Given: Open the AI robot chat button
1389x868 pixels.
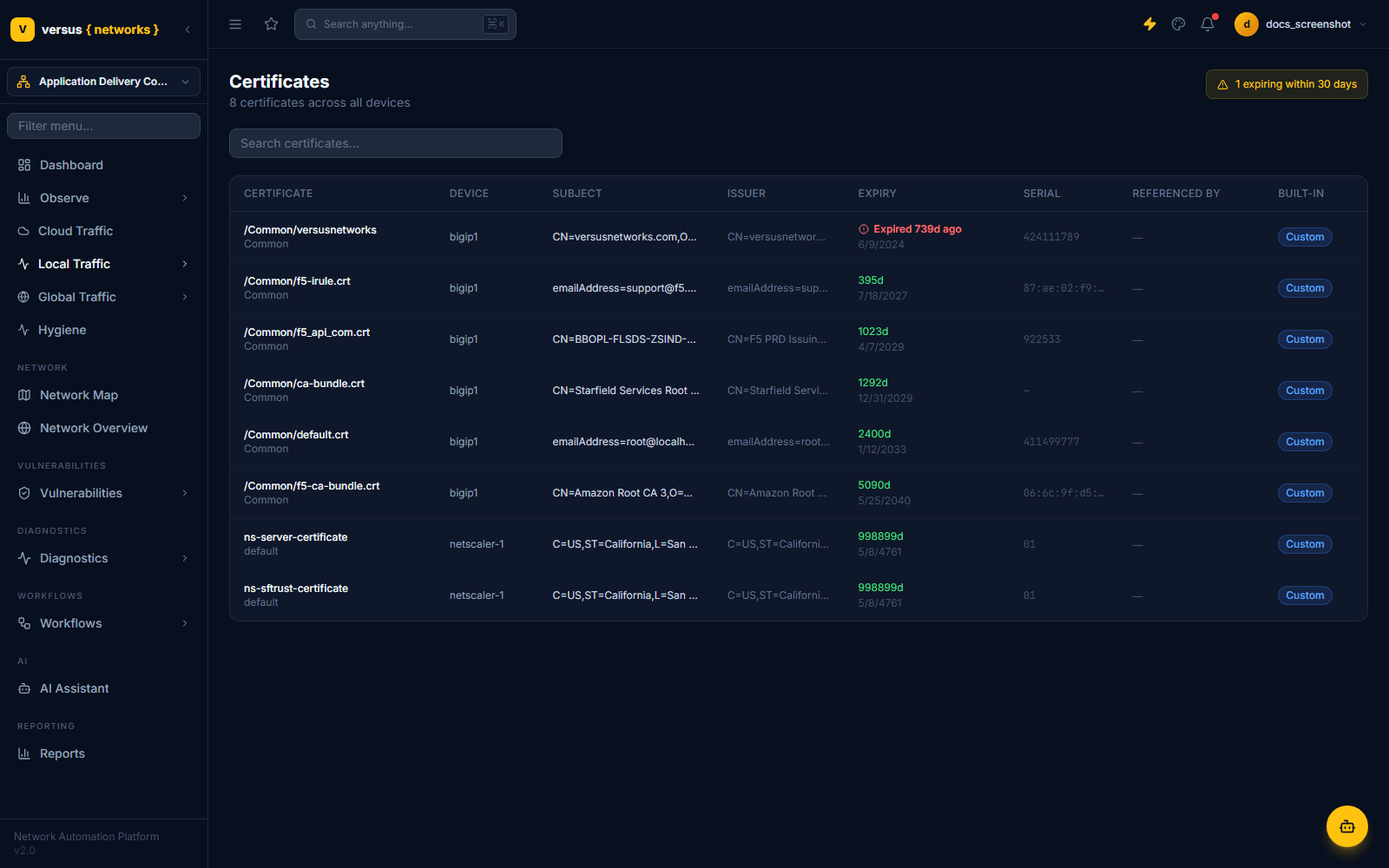Looking at the screenshot, I should click(x=1347, y=826).
